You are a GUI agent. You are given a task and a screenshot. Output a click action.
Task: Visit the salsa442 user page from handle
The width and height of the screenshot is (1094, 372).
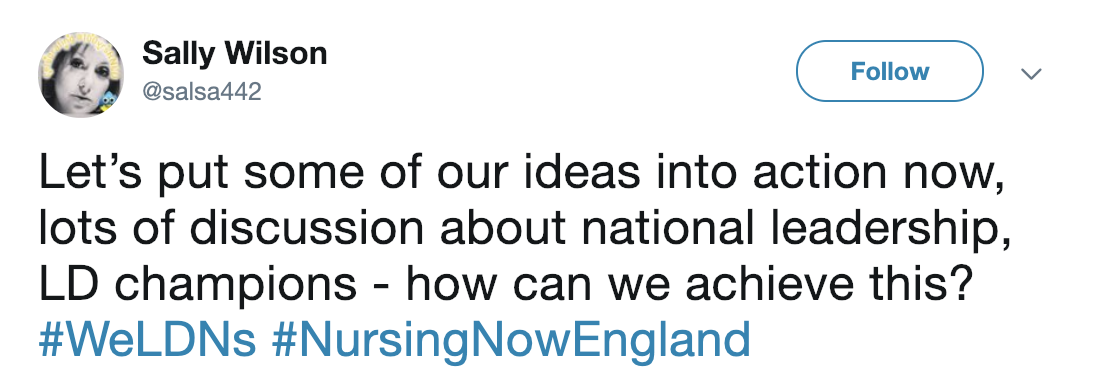(202, 91)
